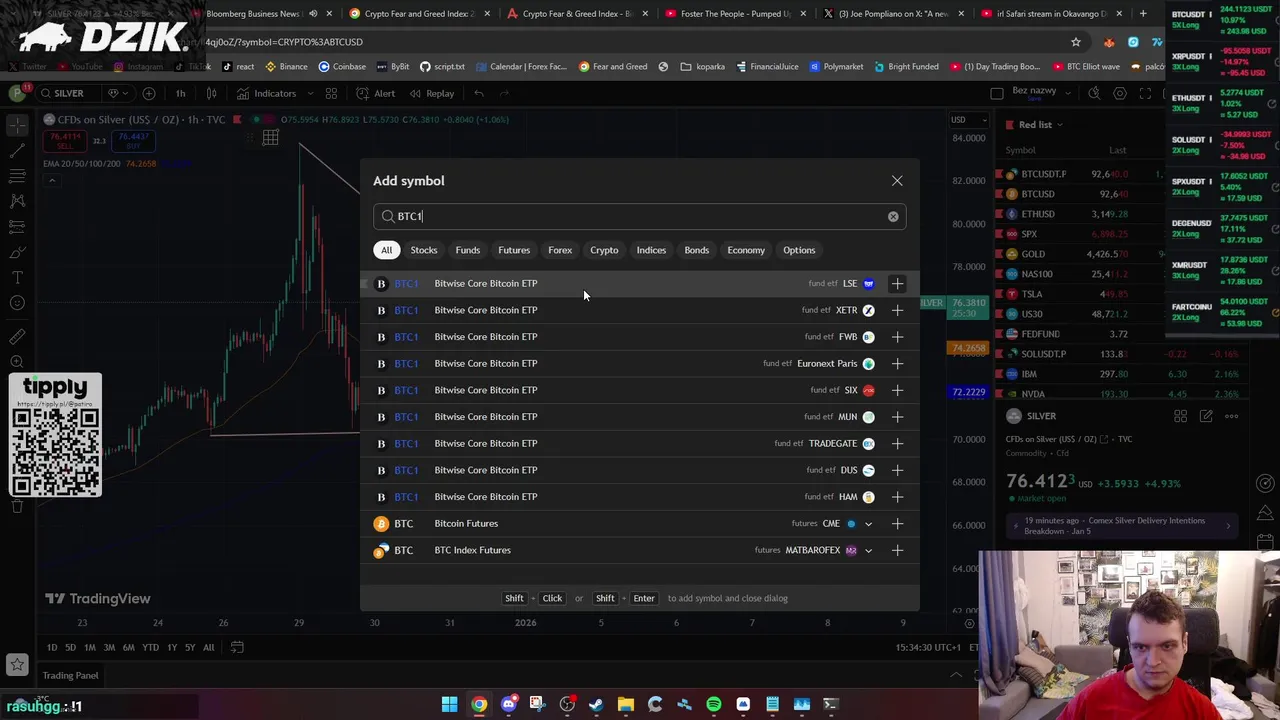
Task: Add BTC1 on LSE to watchlist
Action: point(897,284)
